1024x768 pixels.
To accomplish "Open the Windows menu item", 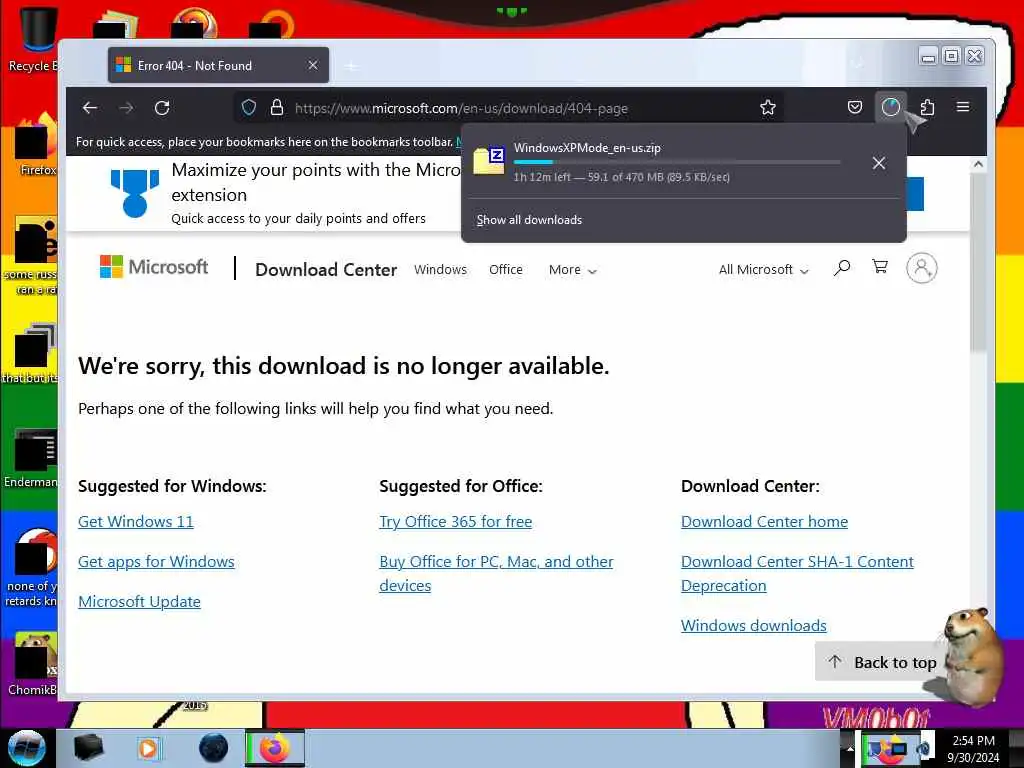I will click(440, 270).
